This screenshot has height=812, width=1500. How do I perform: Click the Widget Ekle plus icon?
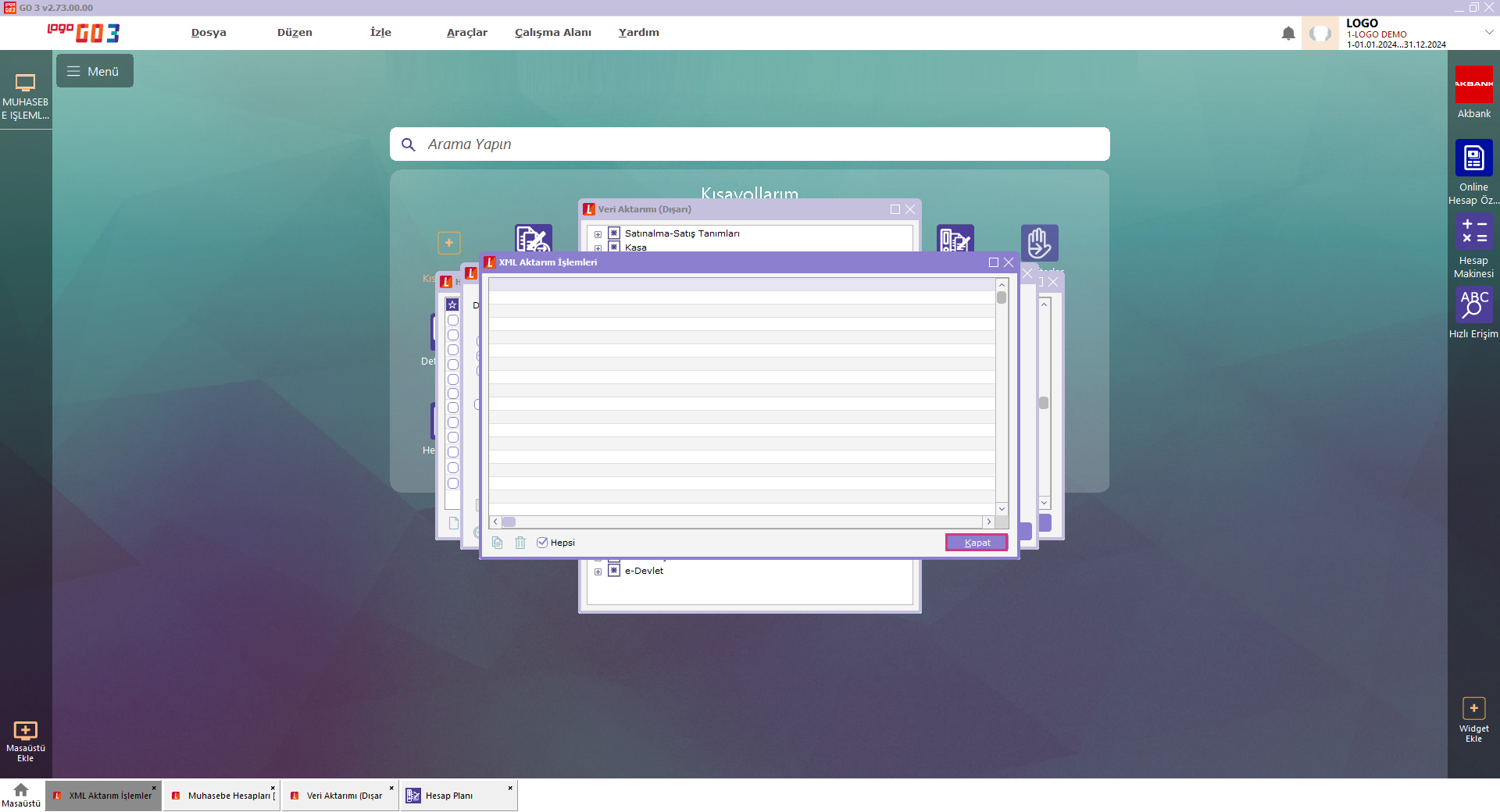pos(1473,708)
